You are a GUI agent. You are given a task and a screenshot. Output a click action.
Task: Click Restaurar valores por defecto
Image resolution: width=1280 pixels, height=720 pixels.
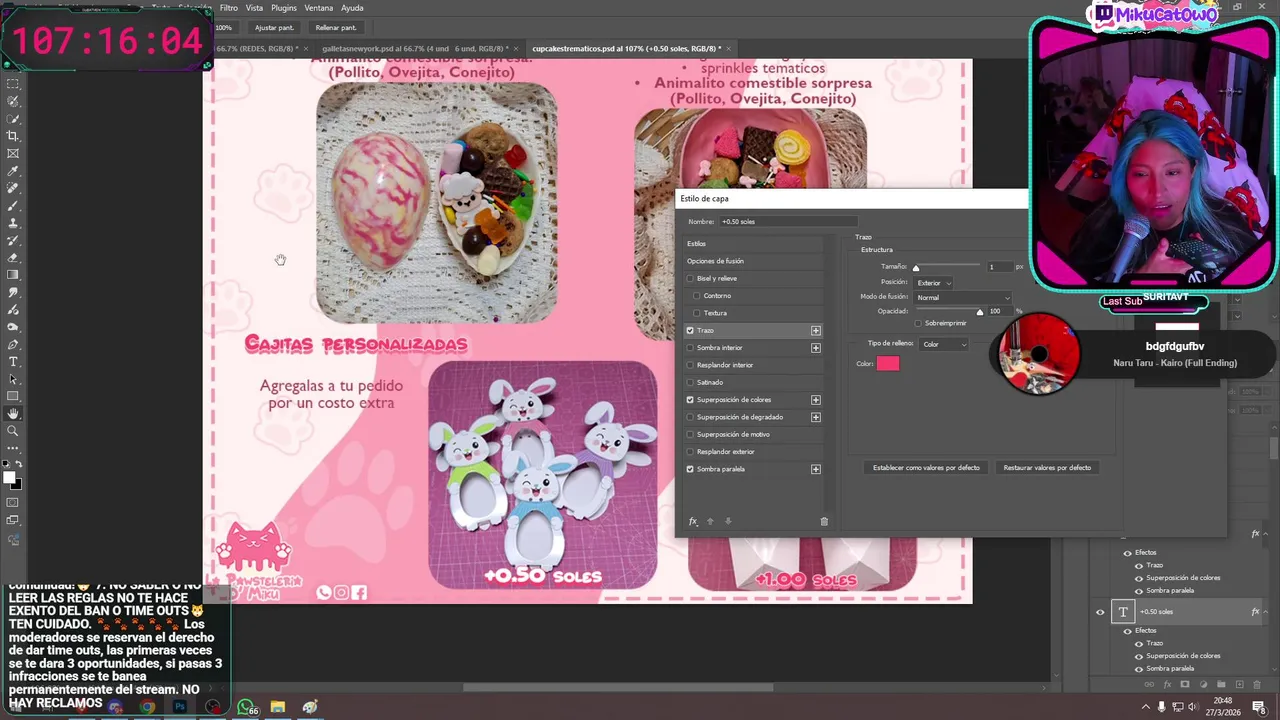(x=1047, y=467)
